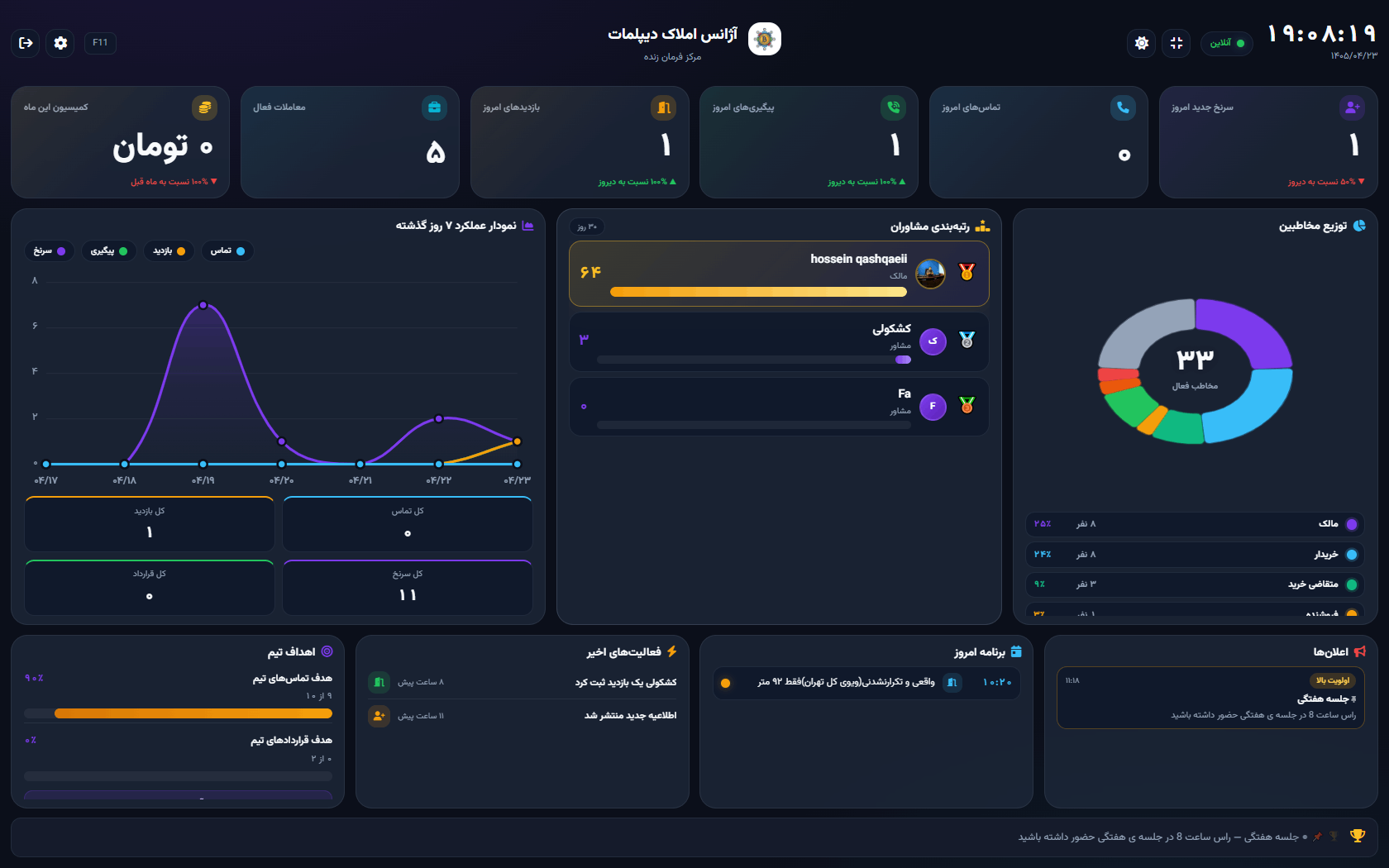The width and height of the screenshot is (1389, 868).
Task: Click the exit-fullscreen collapse icon near the clock
Action: 1176,43
